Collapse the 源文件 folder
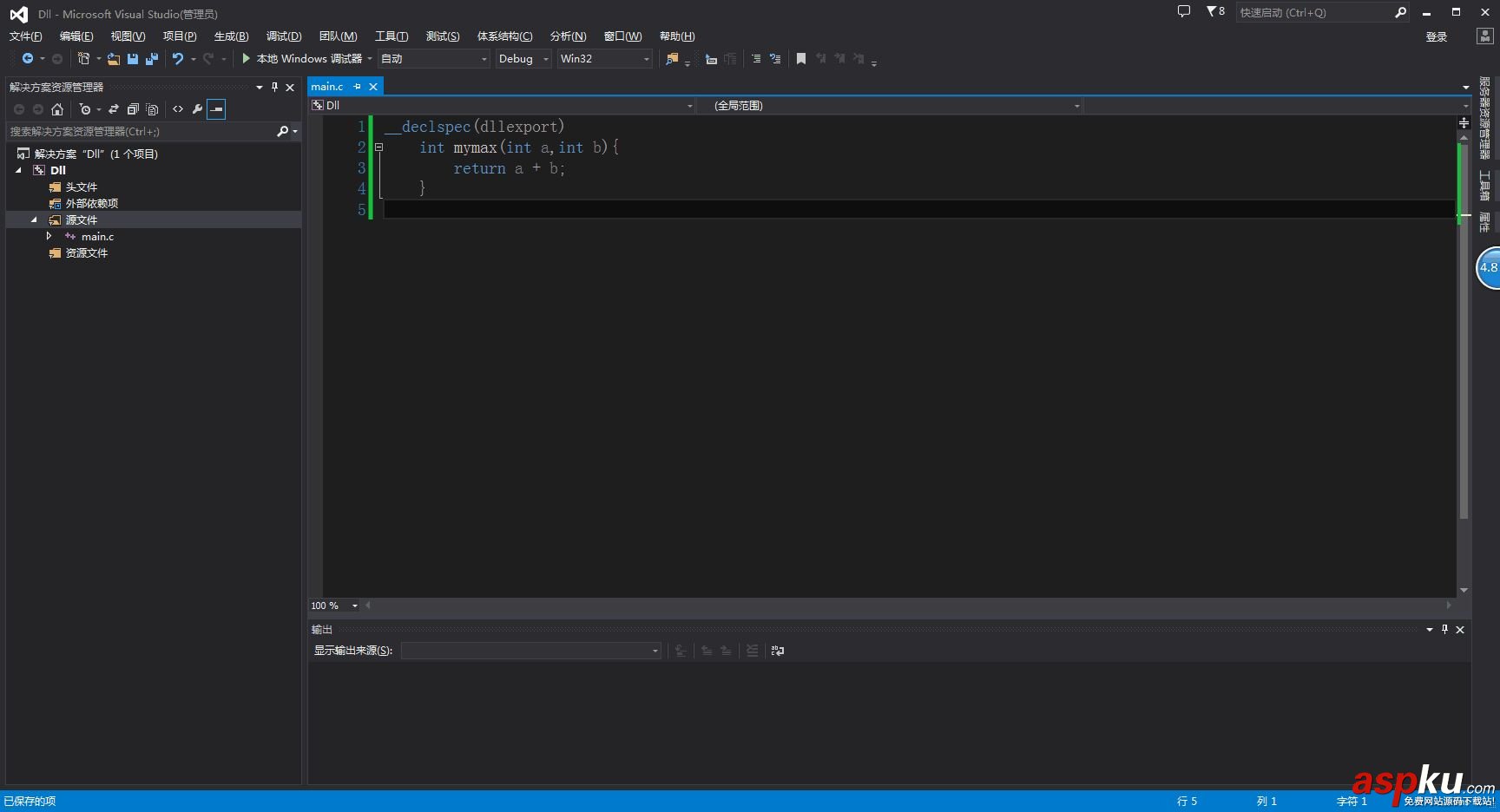The height and width of the screenshot is (812, 1500). pyautogui.click(x=33, y=219)
